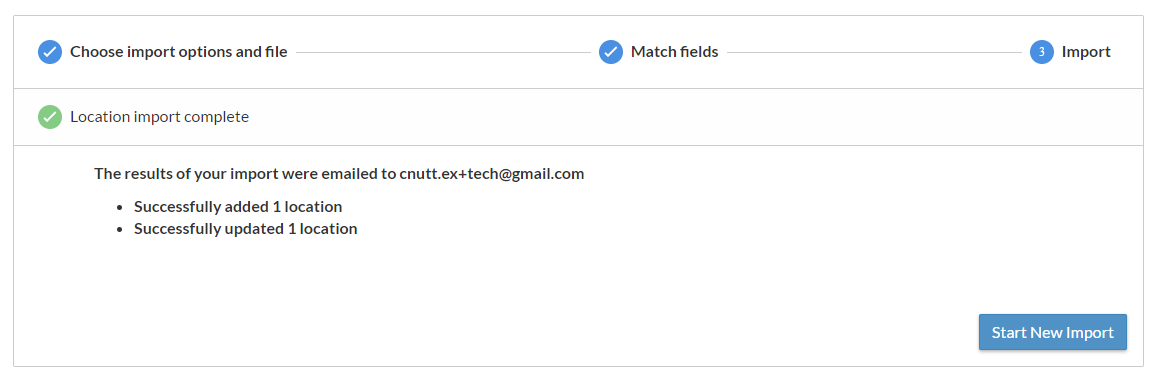The width and height of the screenshot is (1159, 380).
Task: Open the Match fields step label
Action: click(x=674, y=52)
